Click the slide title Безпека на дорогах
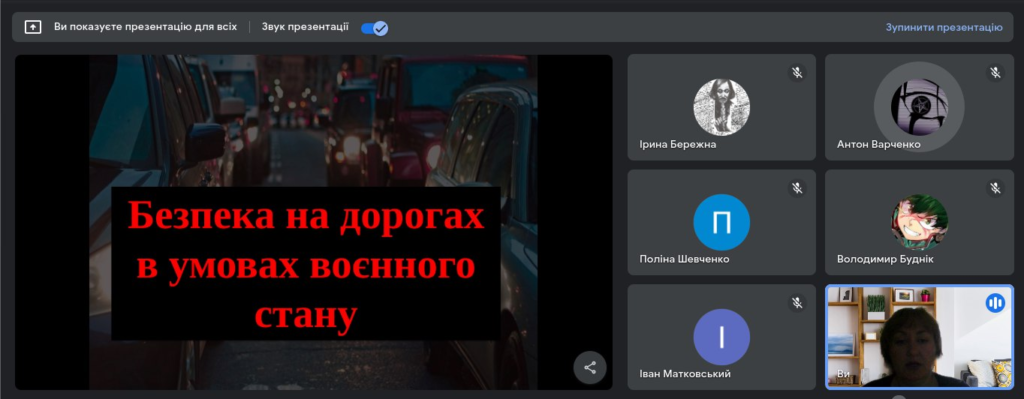 click(x=306, y=215)
